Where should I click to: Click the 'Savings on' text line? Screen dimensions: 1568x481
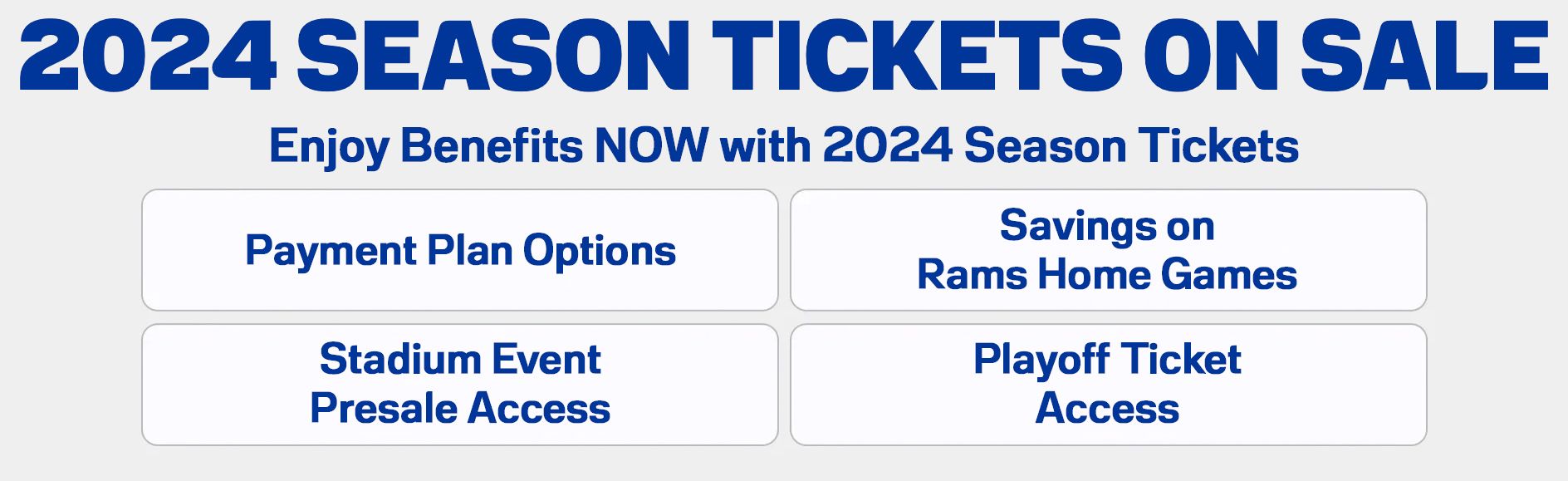(1107, 226)
